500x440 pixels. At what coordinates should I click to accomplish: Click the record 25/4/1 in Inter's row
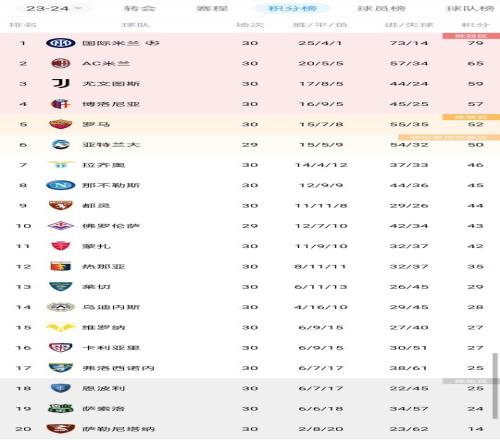[x=320, y=43]
